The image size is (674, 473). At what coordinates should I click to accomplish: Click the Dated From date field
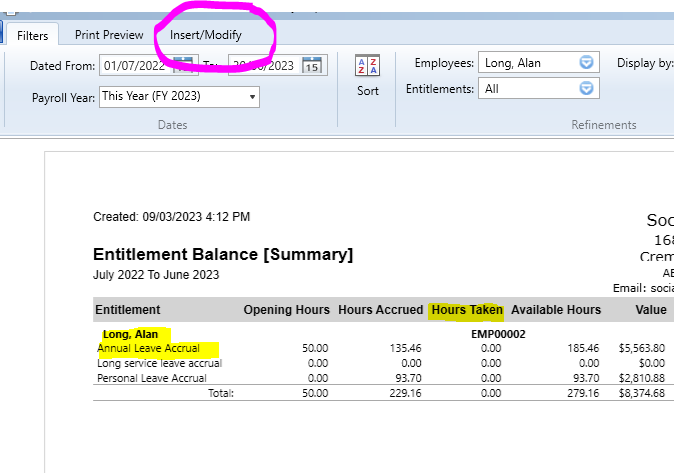tap(135, 65)
